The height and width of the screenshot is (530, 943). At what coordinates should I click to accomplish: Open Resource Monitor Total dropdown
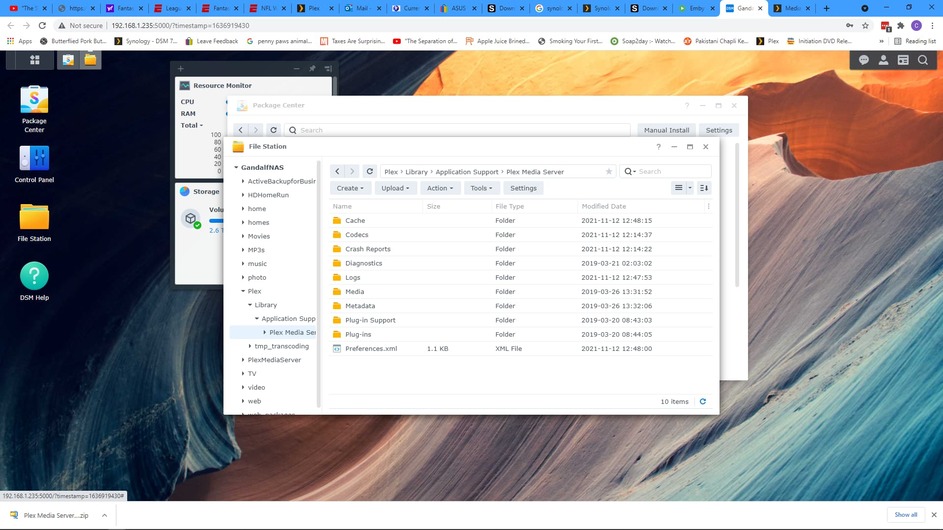[192, 125]
